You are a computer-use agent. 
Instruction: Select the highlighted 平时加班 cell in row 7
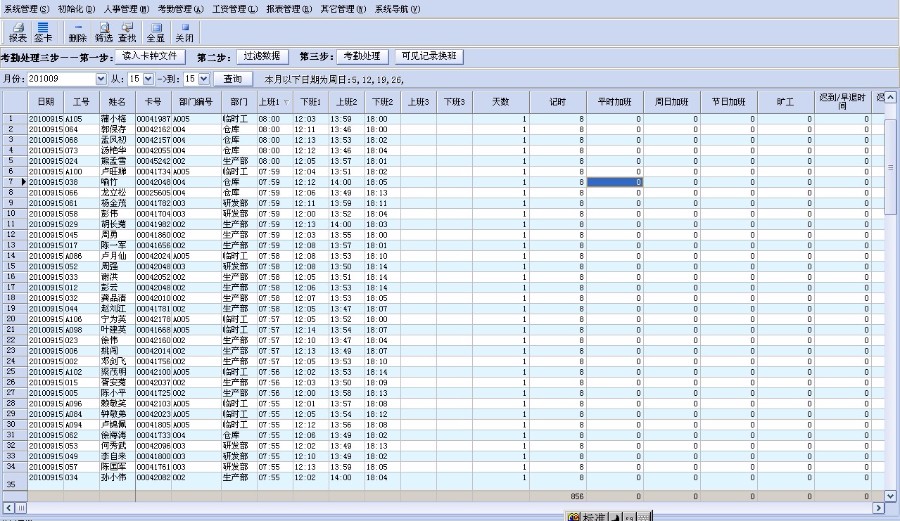615,182
